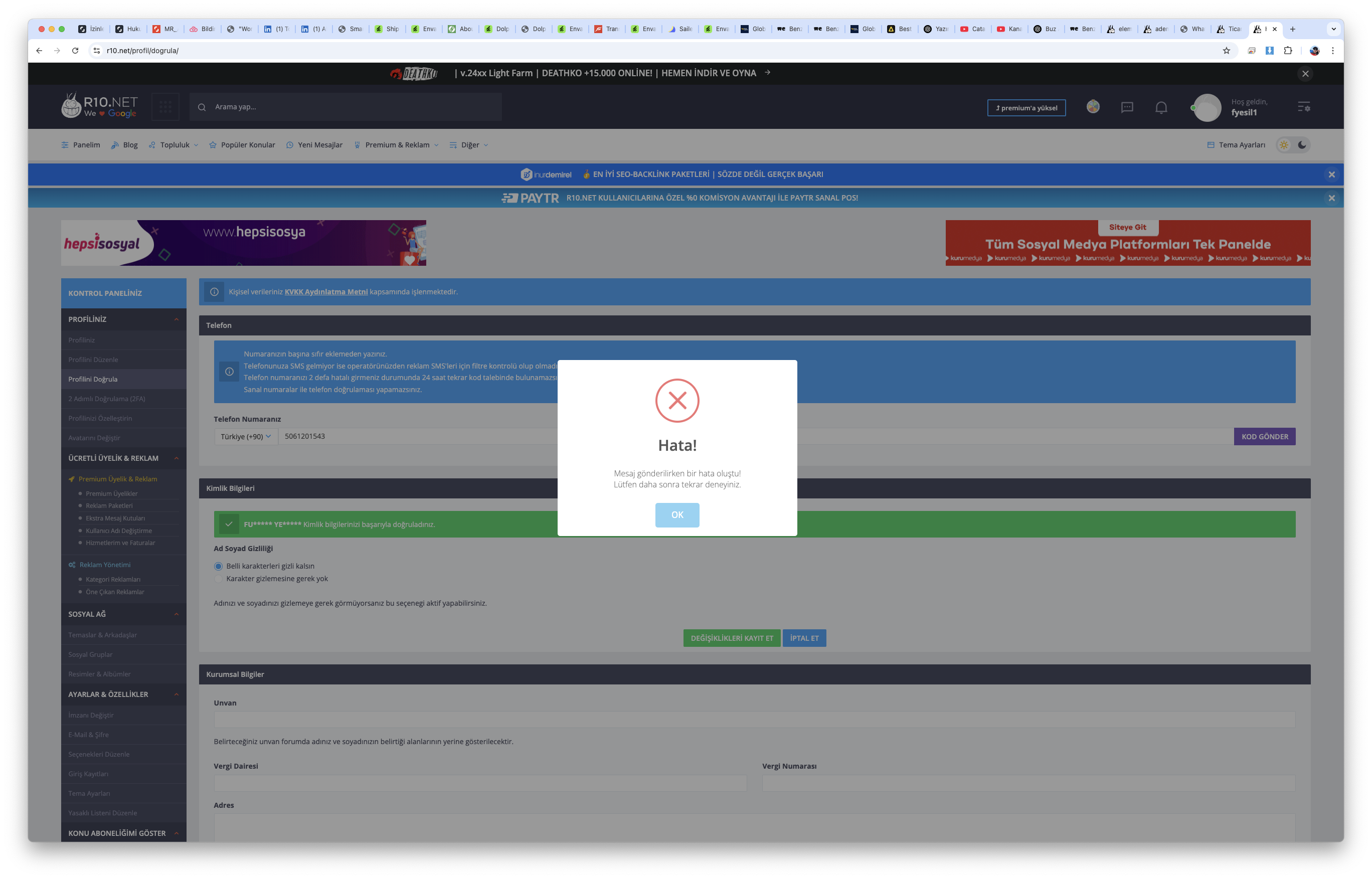
Task: Open Panelim in the navigation bar
Action: pyautogui.click(x=80, y=145)
